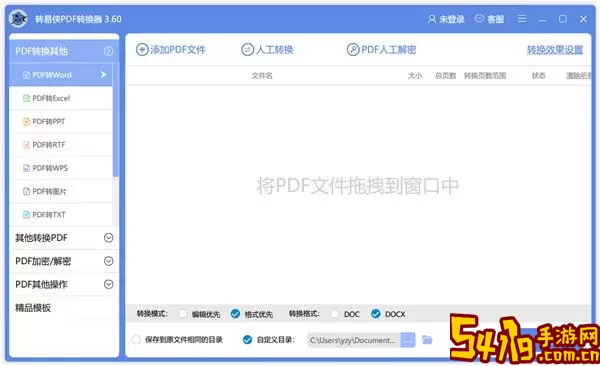Viewport: 600px width, 366px height.
Task: Expand the PDF其他操作 section
Action: coord(109,284)
